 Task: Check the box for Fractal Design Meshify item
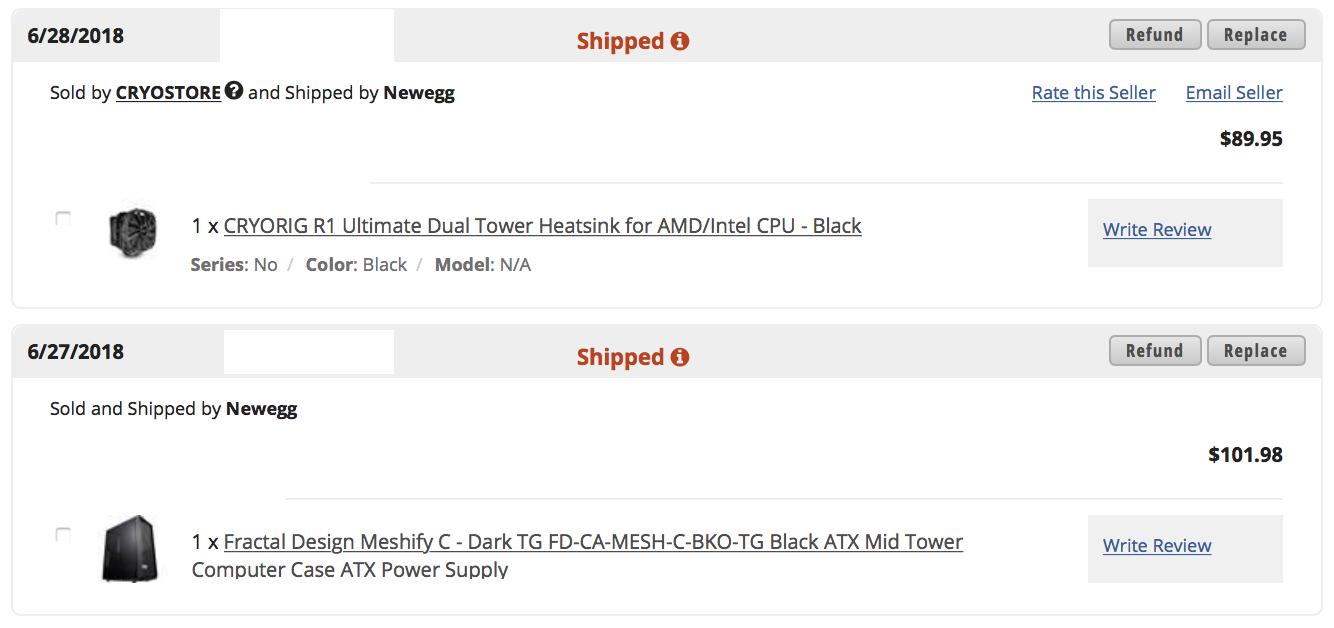tap(63, 535)
